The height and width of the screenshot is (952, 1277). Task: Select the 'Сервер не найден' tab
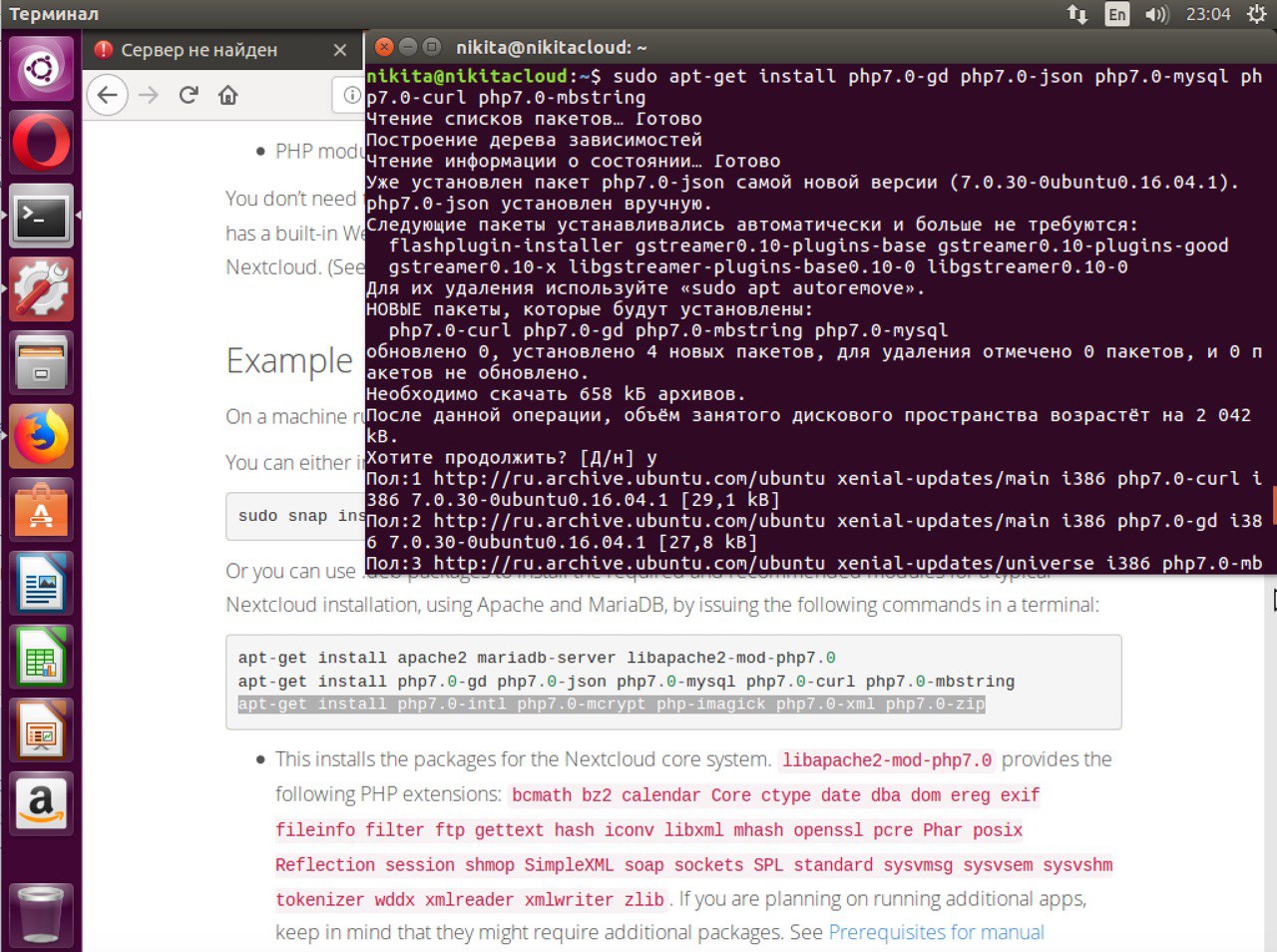pos(221,50)
